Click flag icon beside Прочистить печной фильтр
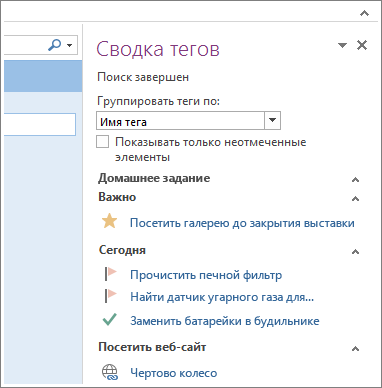The width and height of the screenshot is (382, 388). pyautogui.click(x=111, y=274)
